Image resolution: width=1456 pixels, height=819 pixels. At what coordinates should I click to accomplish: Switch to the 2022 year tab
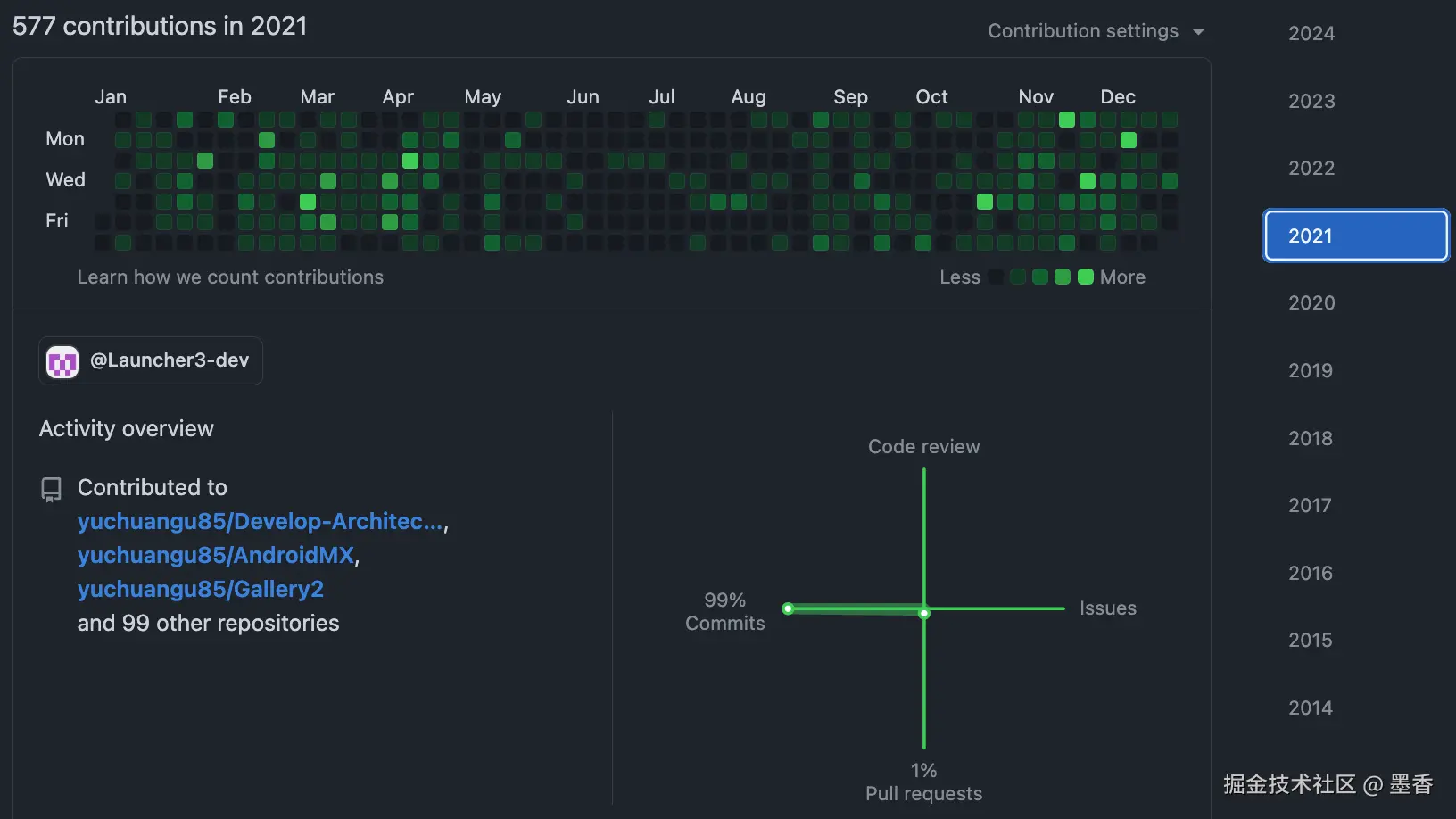(1310, 168)
